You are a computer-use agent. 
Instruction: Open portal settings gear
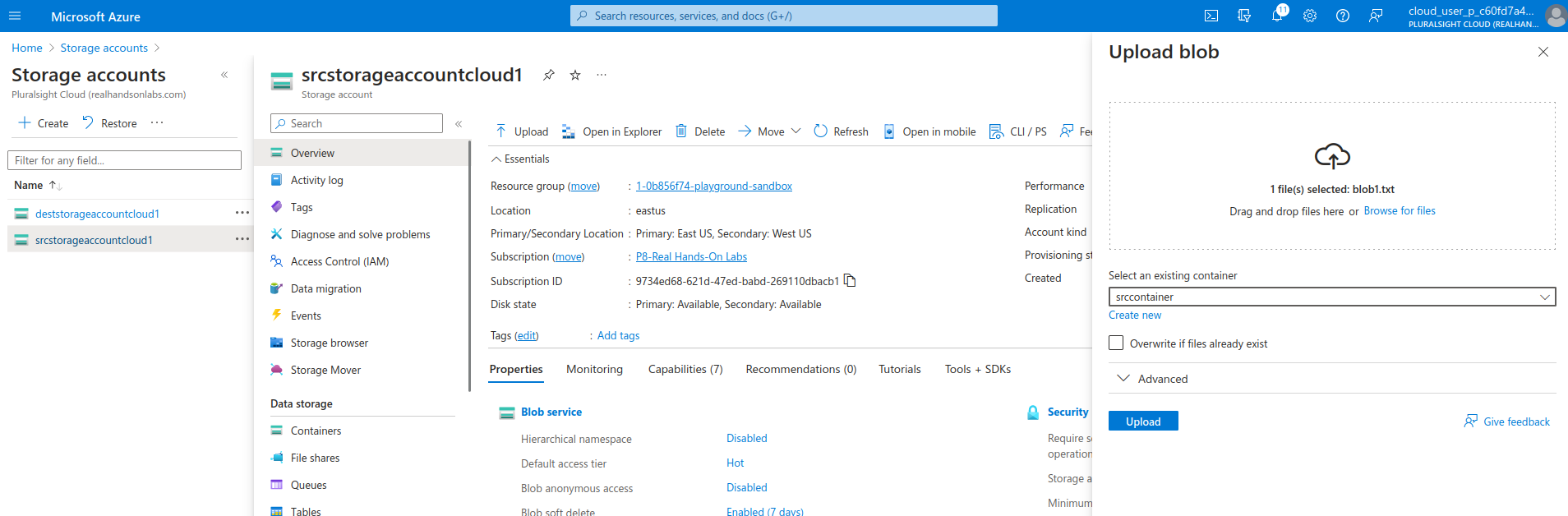coord(1310,16)
